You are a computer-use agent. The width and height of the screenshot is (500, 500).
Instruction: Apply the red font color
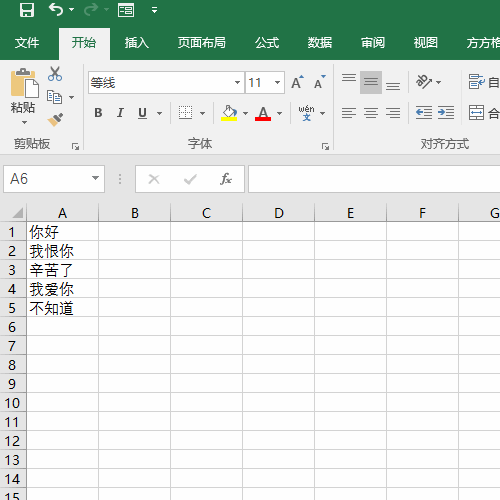tap(263, 113)
